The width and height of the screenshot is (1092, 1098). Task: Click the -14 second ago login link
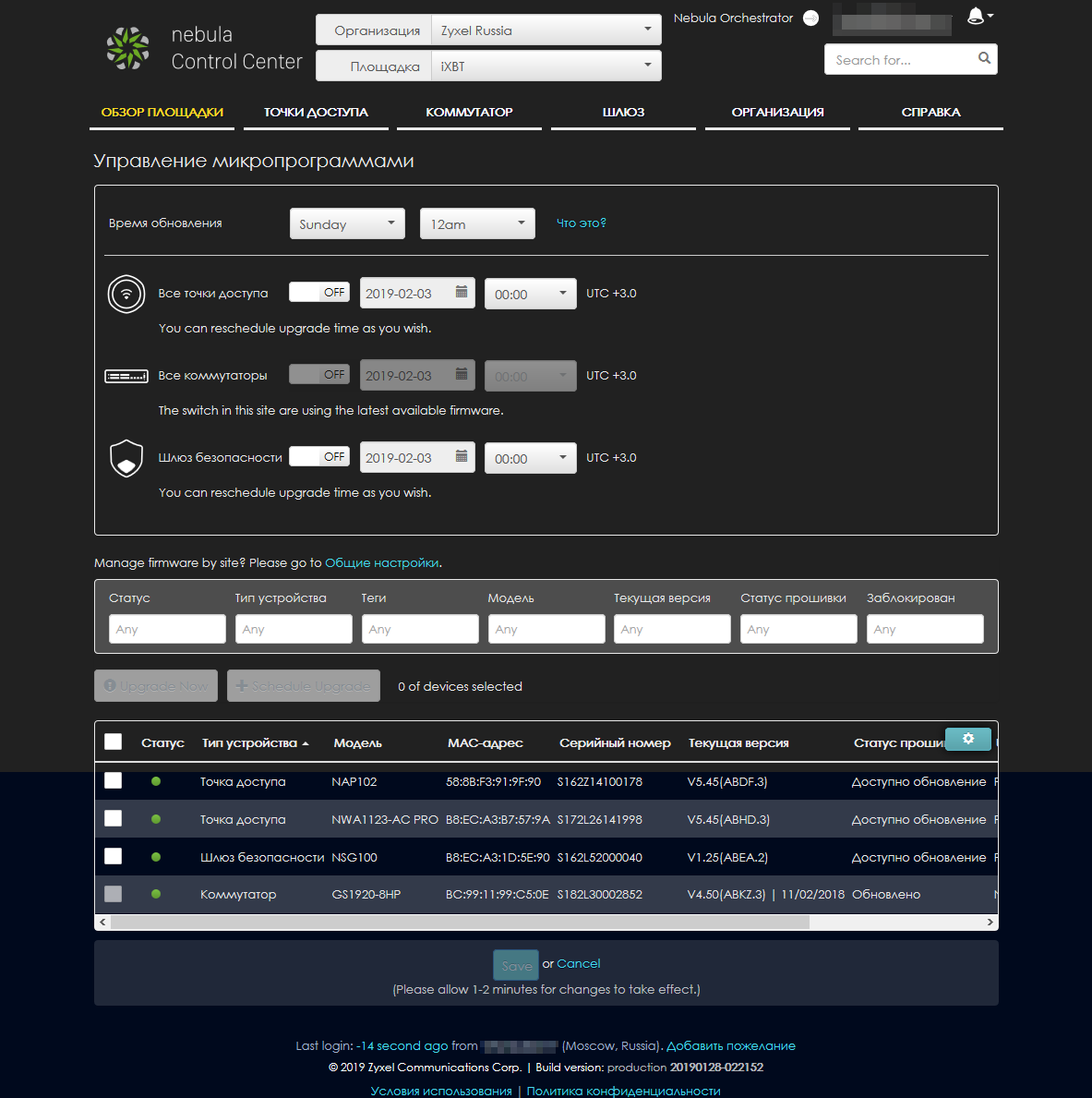tap(402, 1045)
